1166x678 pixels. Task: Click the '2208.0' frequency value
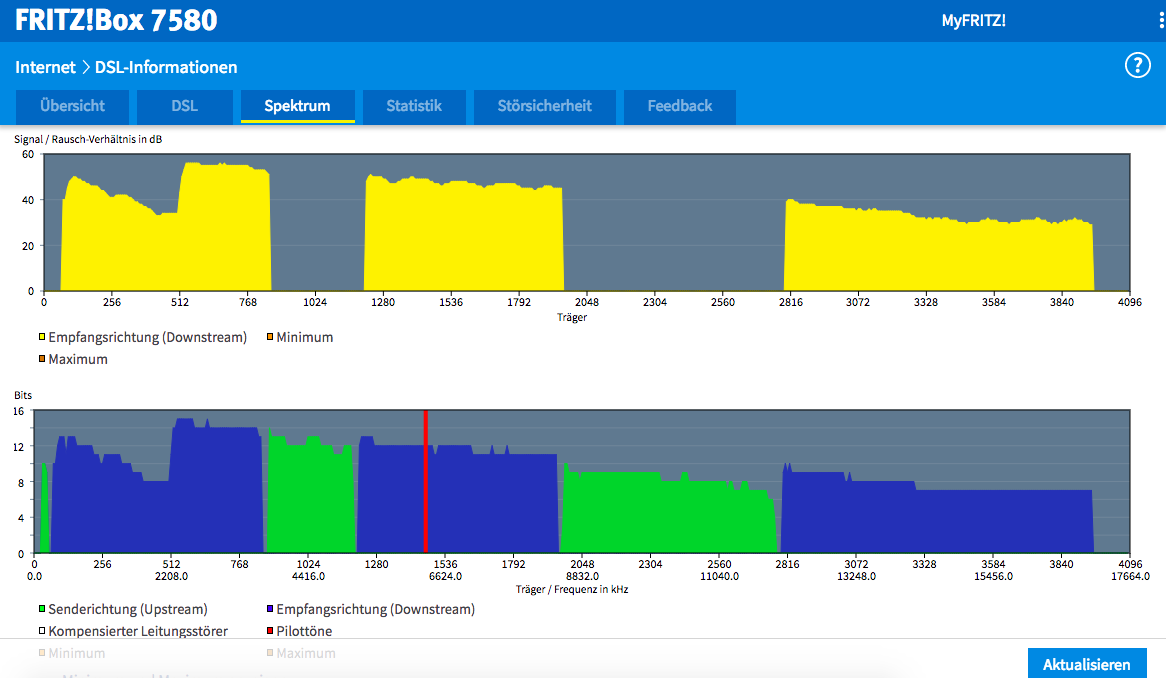tap(172, 576)
